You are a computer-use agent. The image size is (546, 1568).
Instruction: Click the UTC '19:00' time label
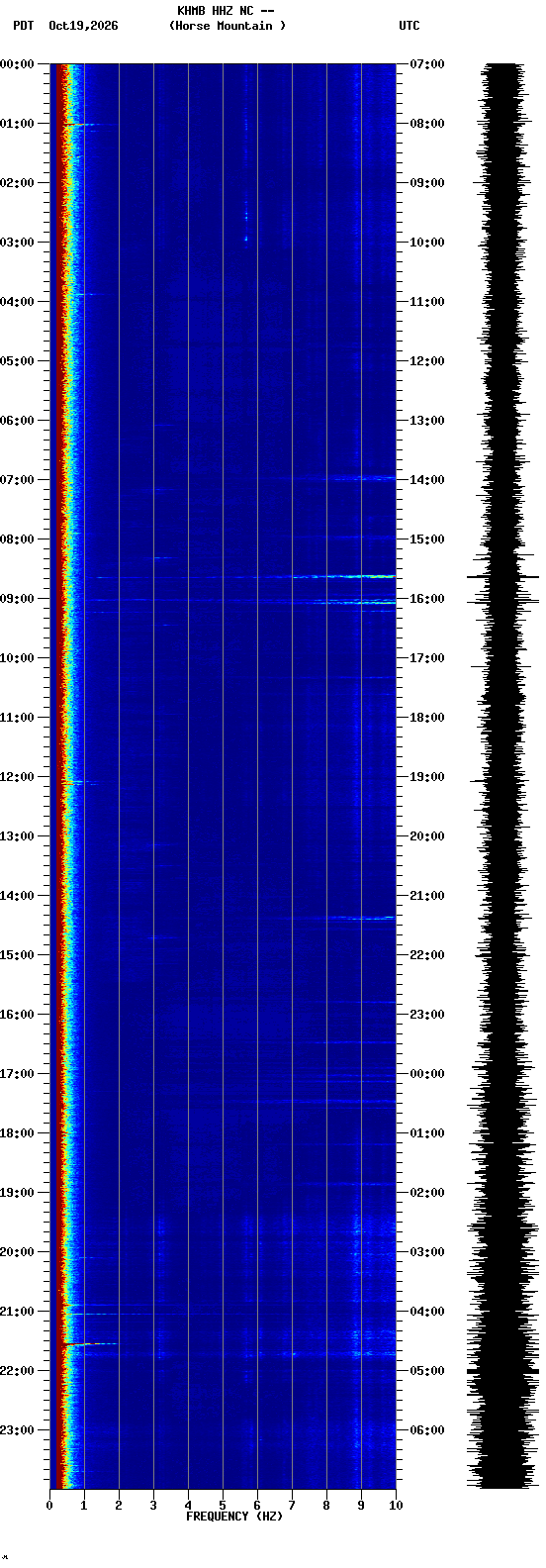(x=427, y=777)
